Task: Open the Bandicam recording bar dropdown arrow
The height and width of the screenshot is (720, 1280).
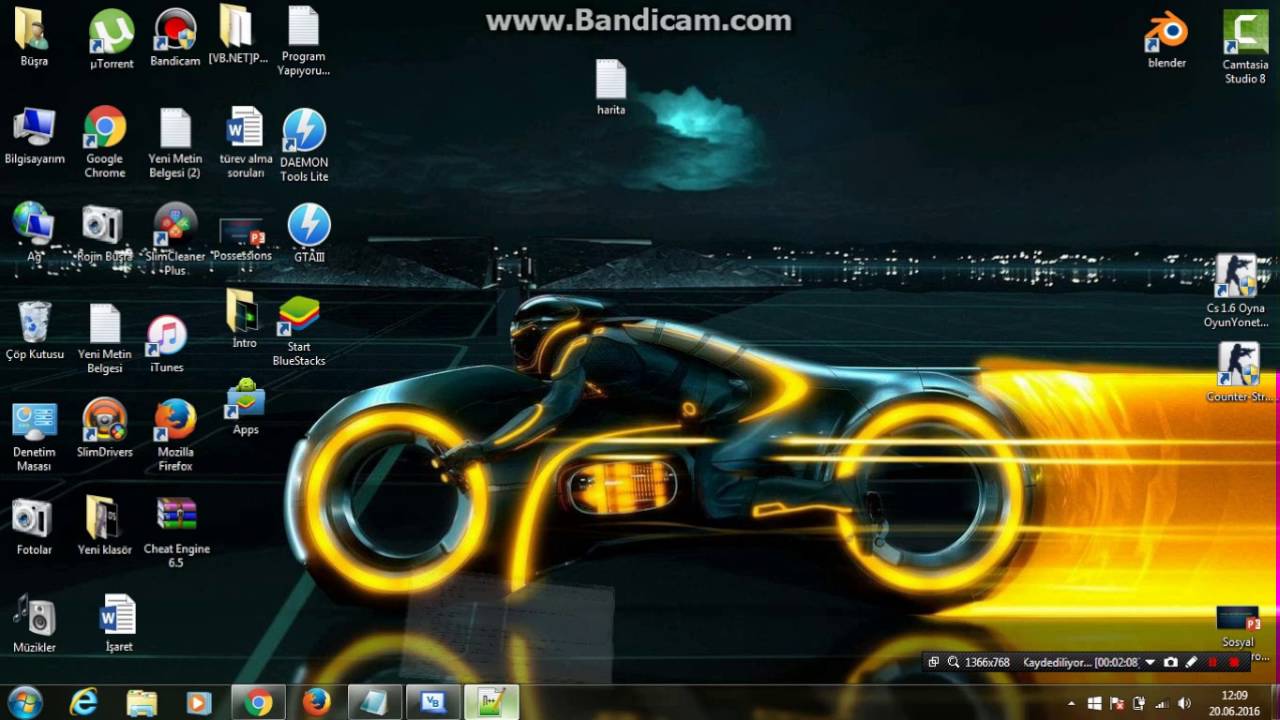Action: 1150,662
